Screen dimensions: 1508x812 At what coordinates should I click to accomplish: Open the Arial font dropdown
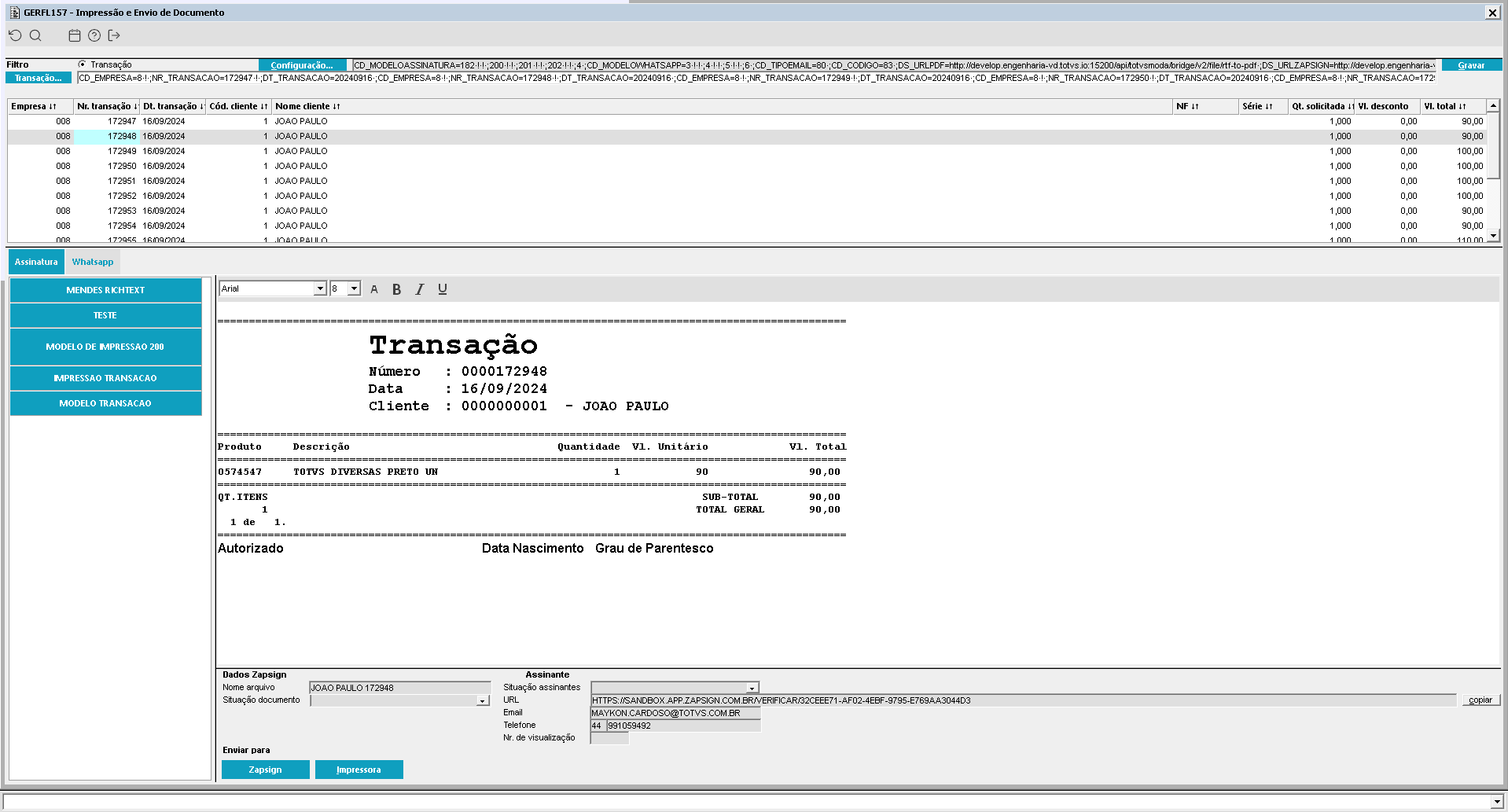tap(320, 288)
